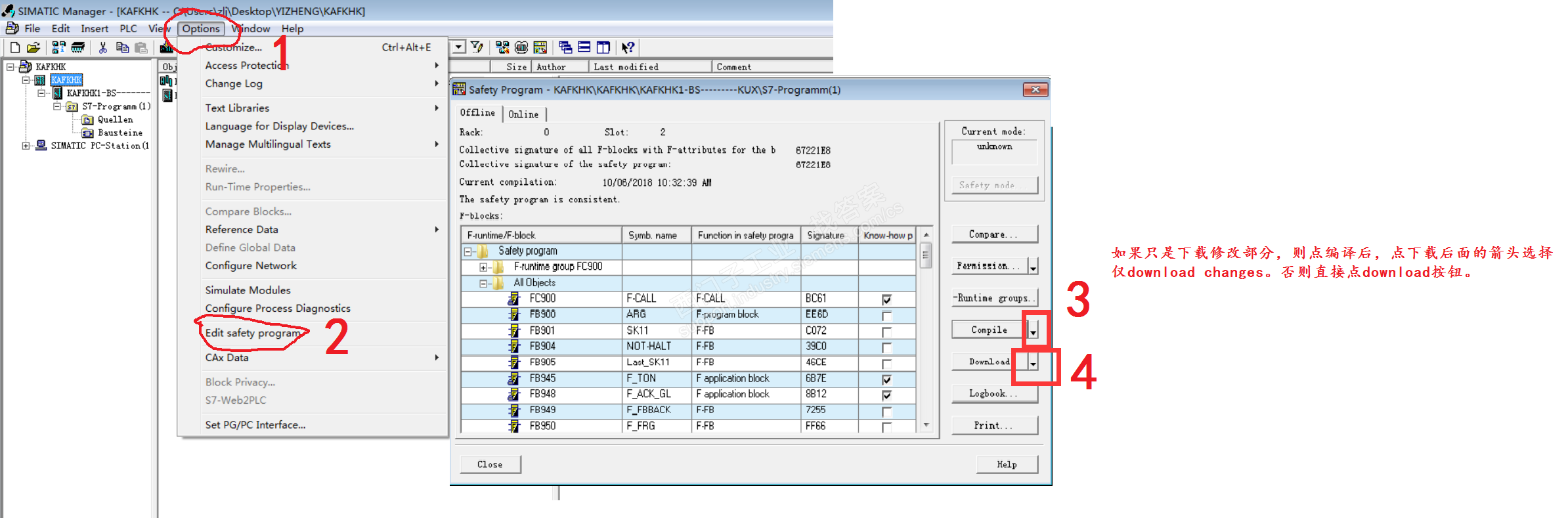1568x518 pixels.
Task: Click the context Help arrow-question icon
Action: tap(628, 47)
